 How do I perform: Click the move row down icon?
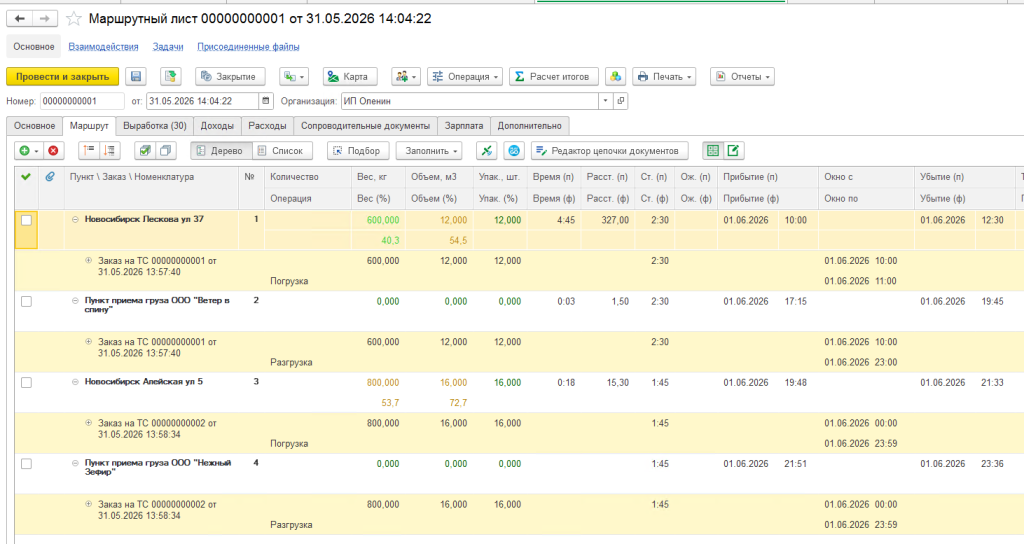(x=110, y=151)
